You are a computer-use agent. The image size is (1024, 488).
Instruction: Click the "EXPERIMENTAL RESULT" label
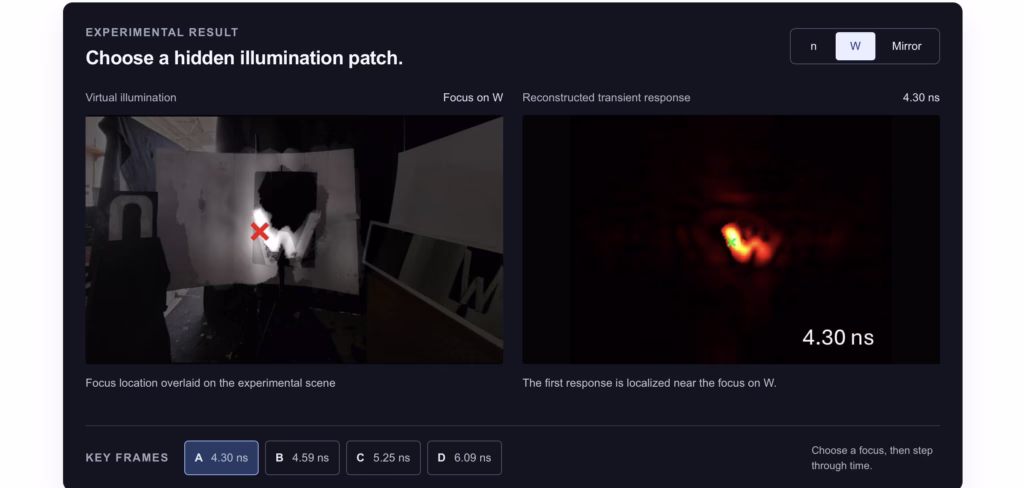click(x=162, y=32)
